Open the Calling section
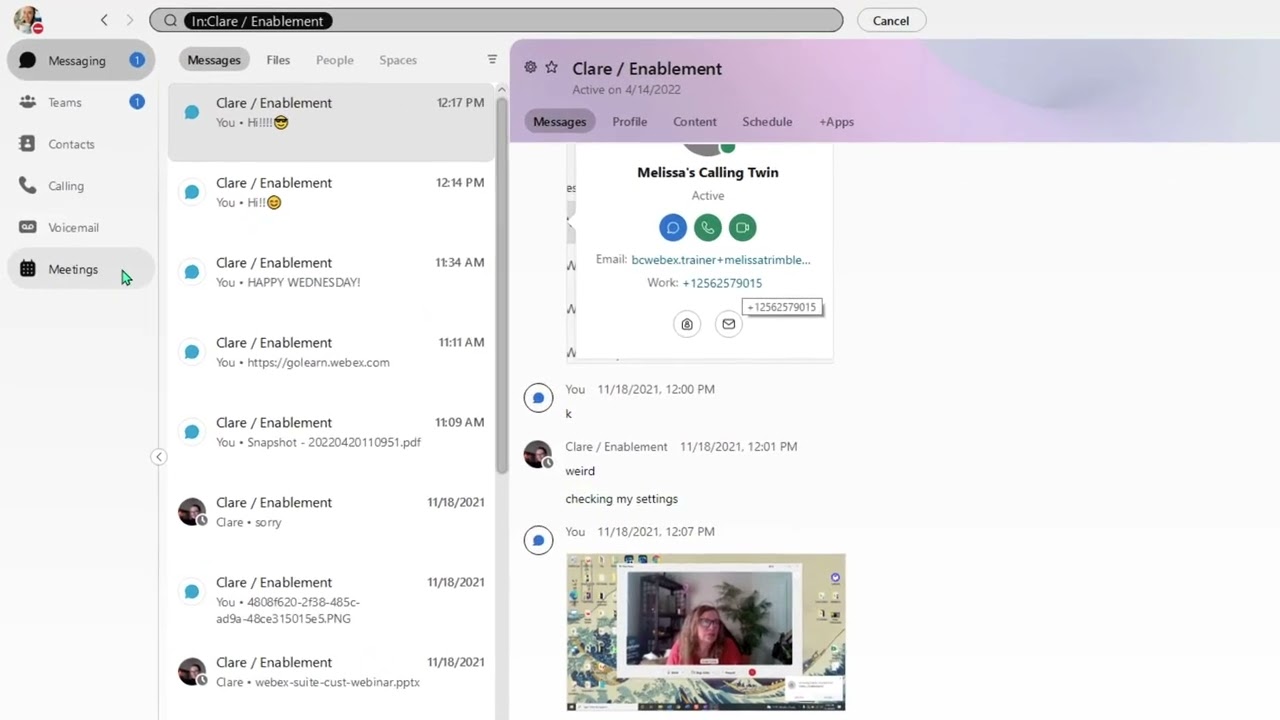 pos(80,186)
